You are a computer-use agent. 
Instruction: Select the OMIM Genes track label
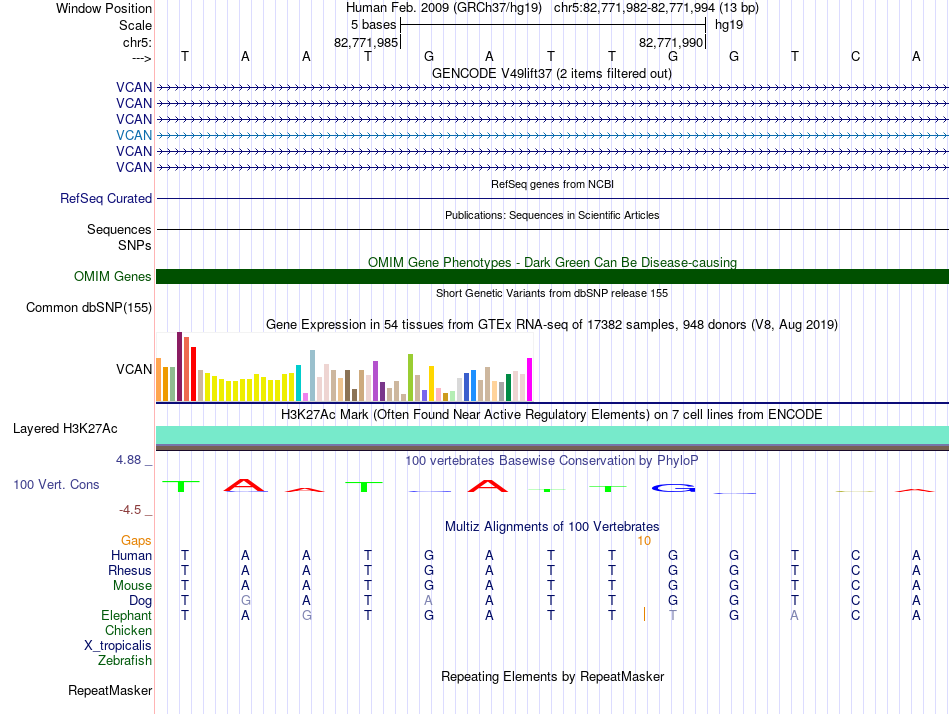(113, 276)
